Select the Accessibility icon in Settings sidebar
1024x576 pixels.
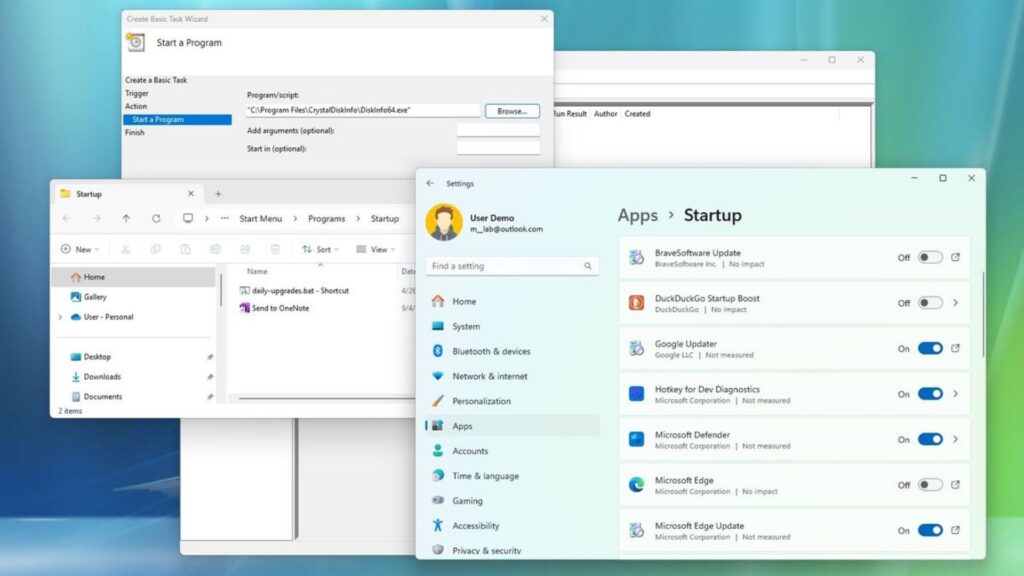tap(437, 525)
